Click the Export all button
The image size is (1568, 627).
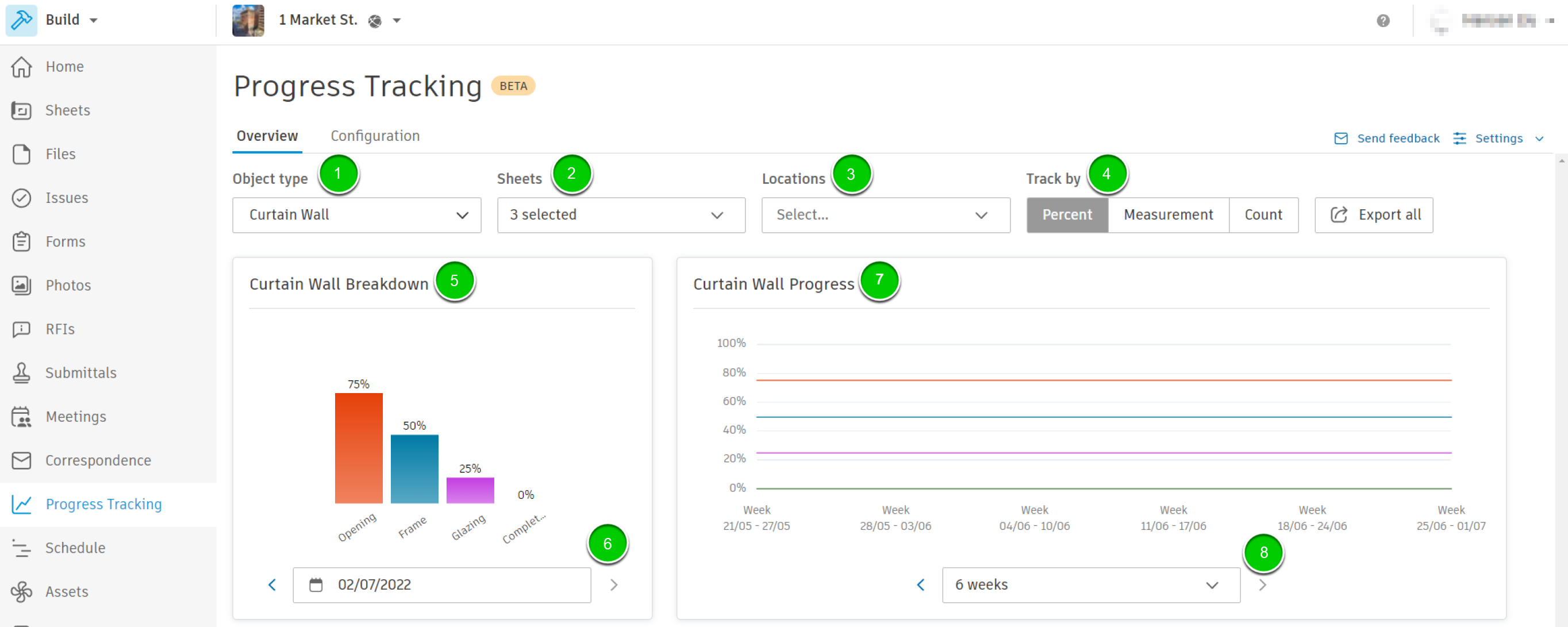click(x=1373, y=215)
